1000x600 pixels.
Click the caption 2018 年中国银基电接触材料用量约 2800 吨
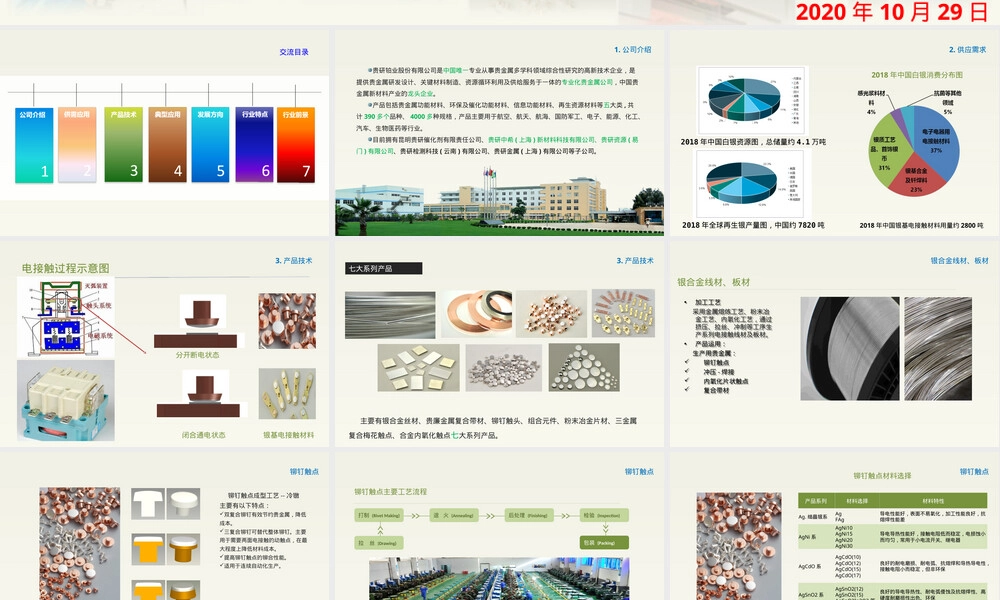pyautogui.click(x=921, y=225)
